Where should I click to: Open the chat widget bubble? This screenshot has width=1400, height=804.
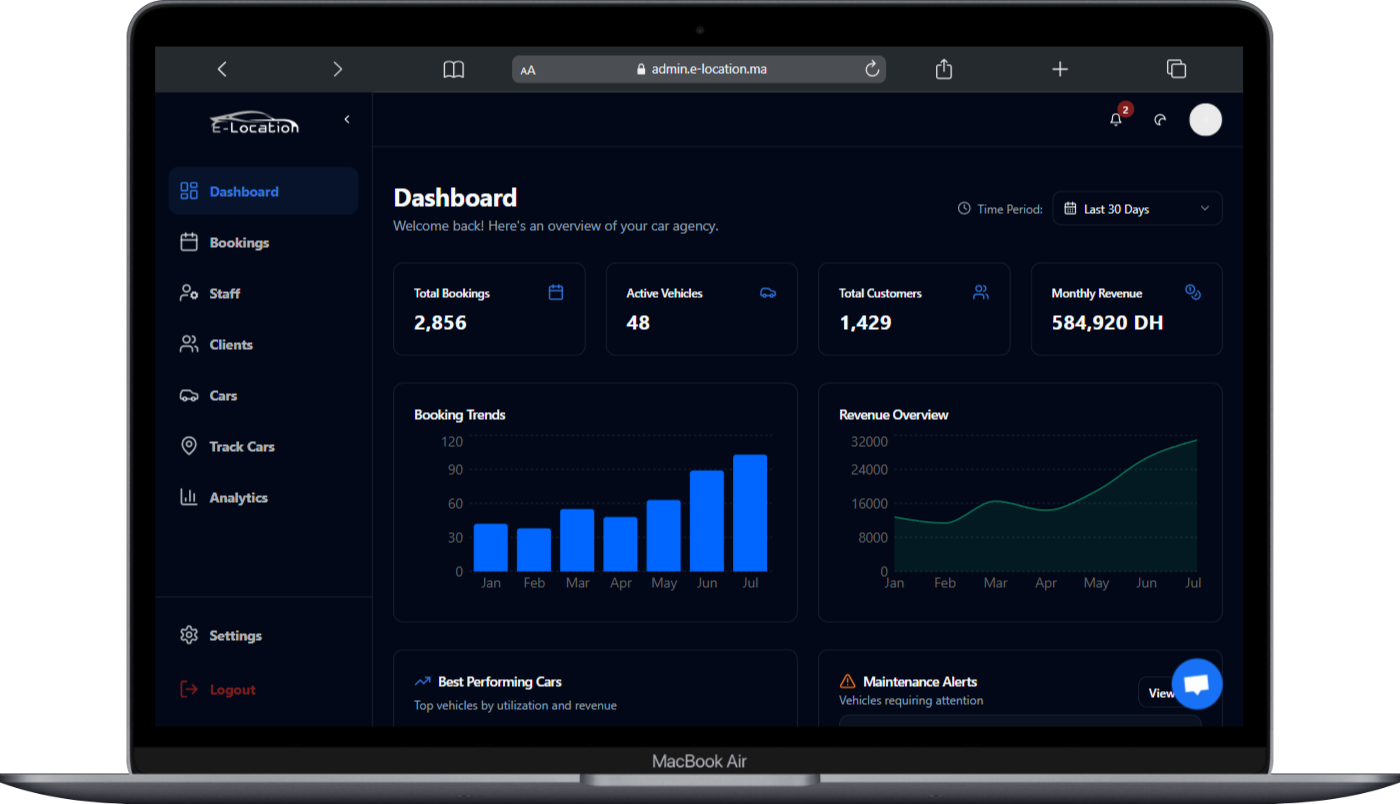(1196, 683)
